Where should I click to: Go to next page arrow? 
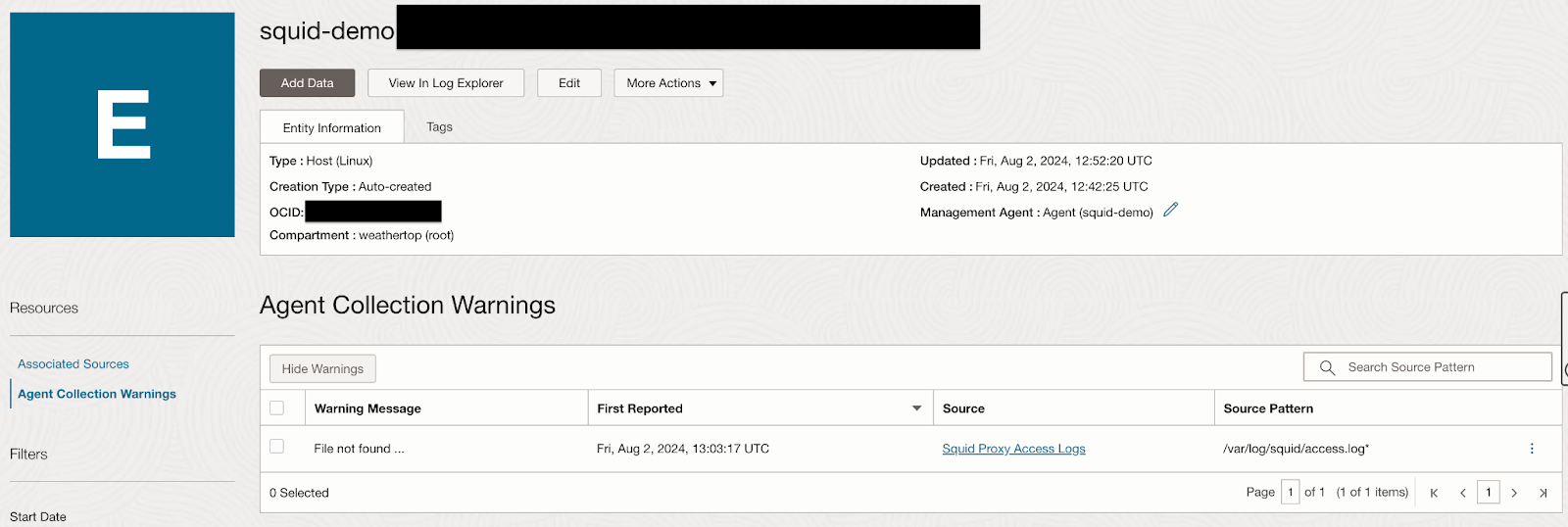click(x=1514, y=493)
